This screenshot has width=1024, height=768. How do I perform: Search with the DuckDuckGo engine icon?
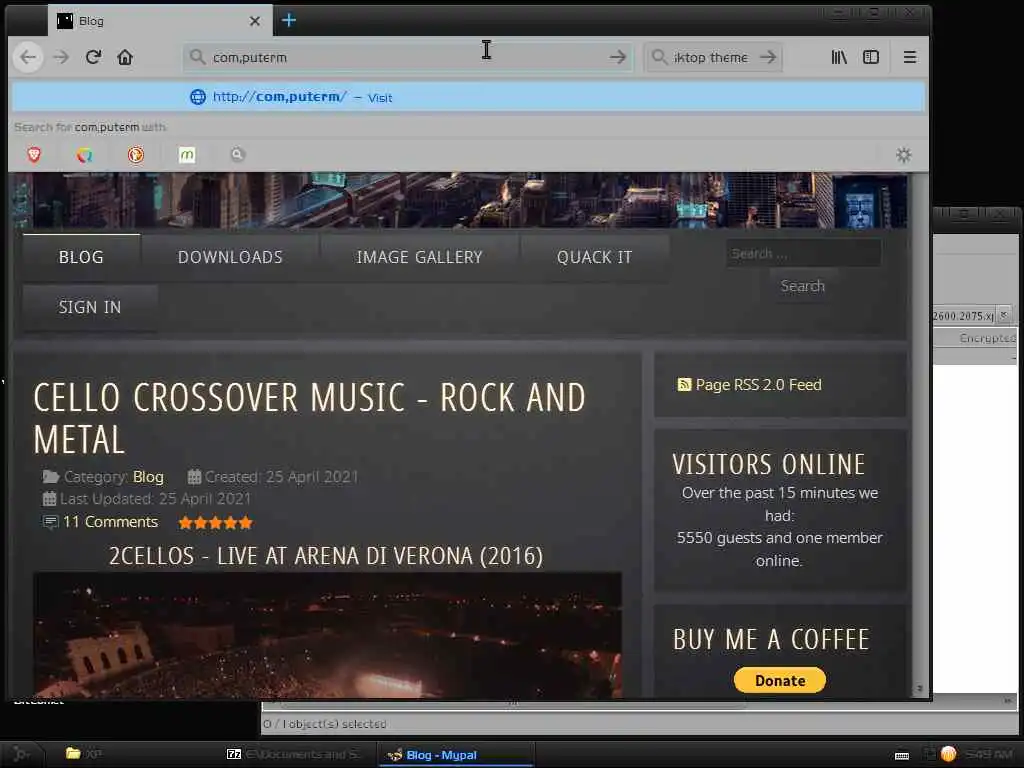[x=135, y=155]
